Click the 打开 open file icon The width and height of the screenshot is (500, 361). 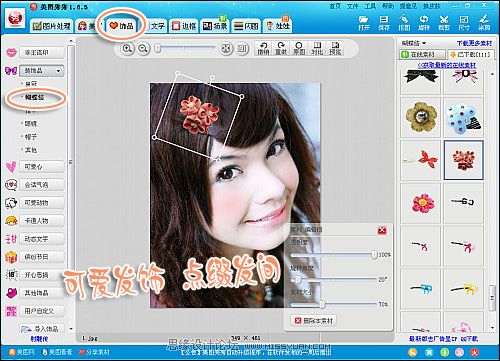364,23
